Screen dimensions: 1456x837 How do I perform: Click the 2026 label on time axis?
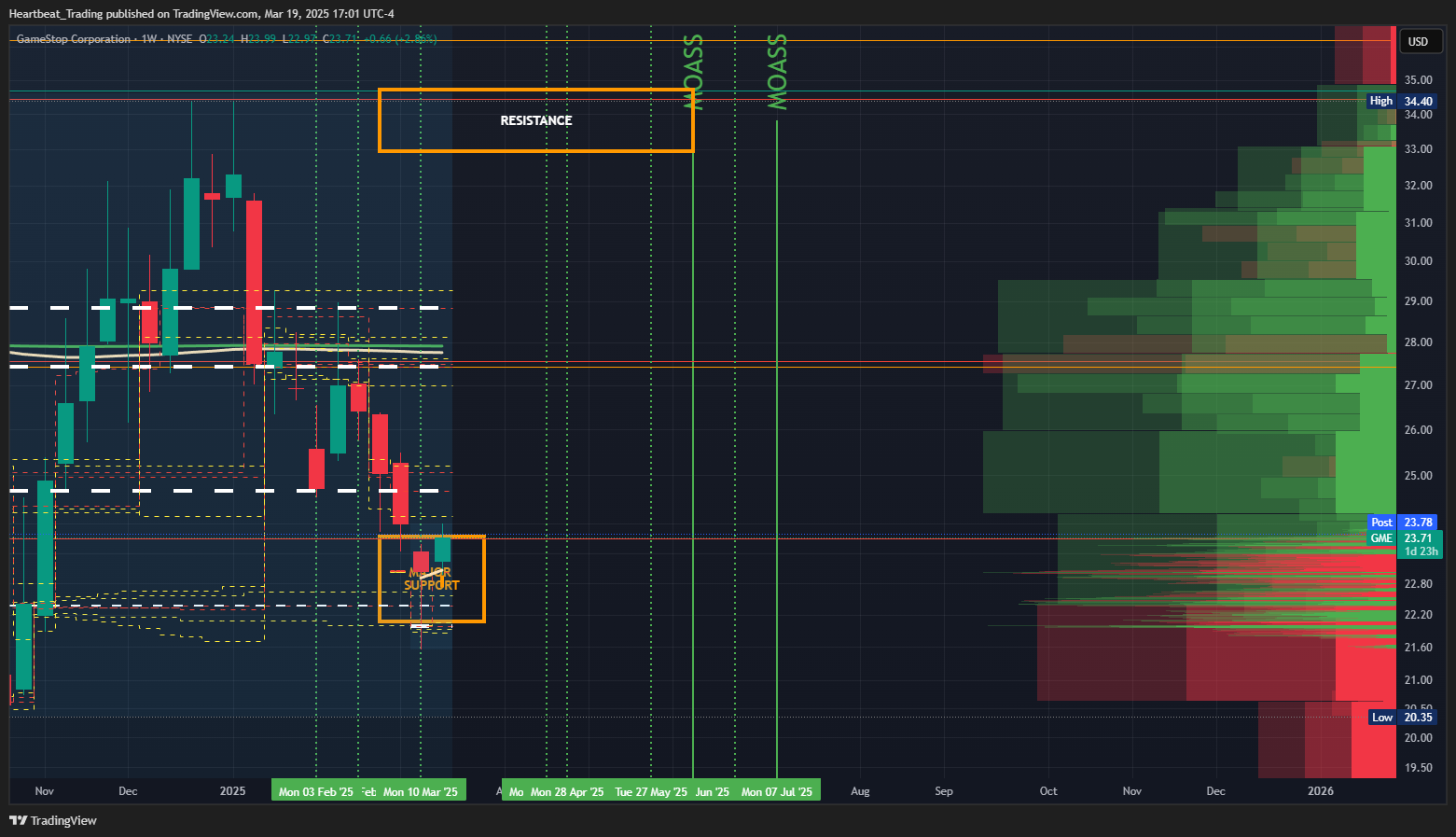(1321, 791)
